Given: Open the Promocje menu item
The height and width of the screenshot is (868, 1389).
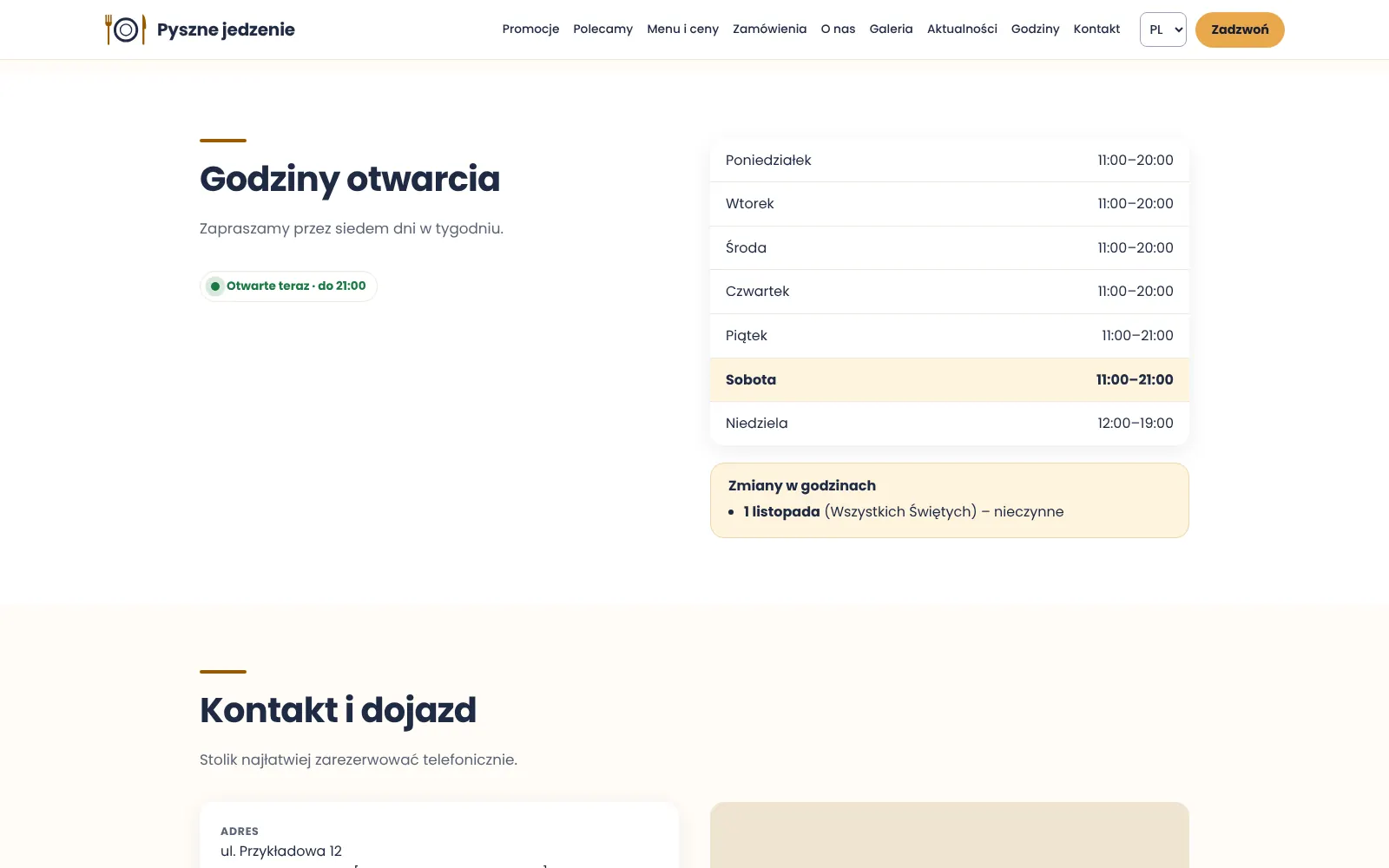Looking at the screenshot, I should tap(530, 30).
